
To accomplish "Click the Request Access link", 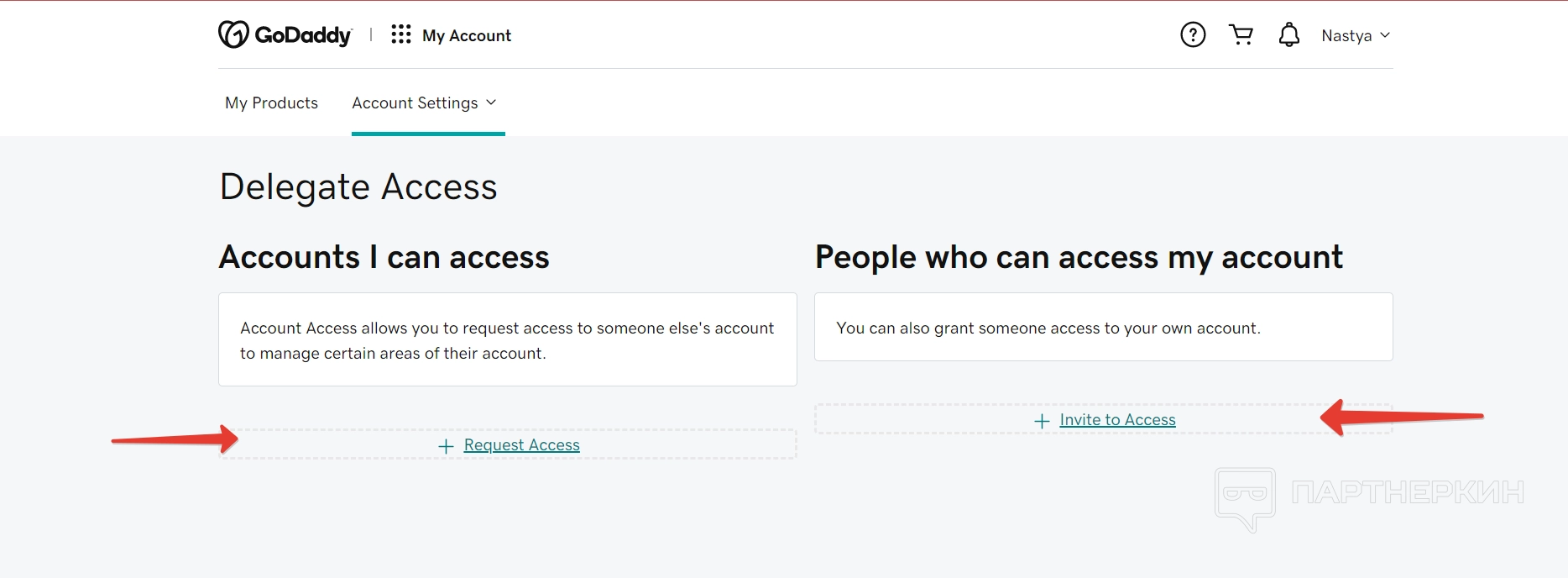I will (x=521, y=445).
